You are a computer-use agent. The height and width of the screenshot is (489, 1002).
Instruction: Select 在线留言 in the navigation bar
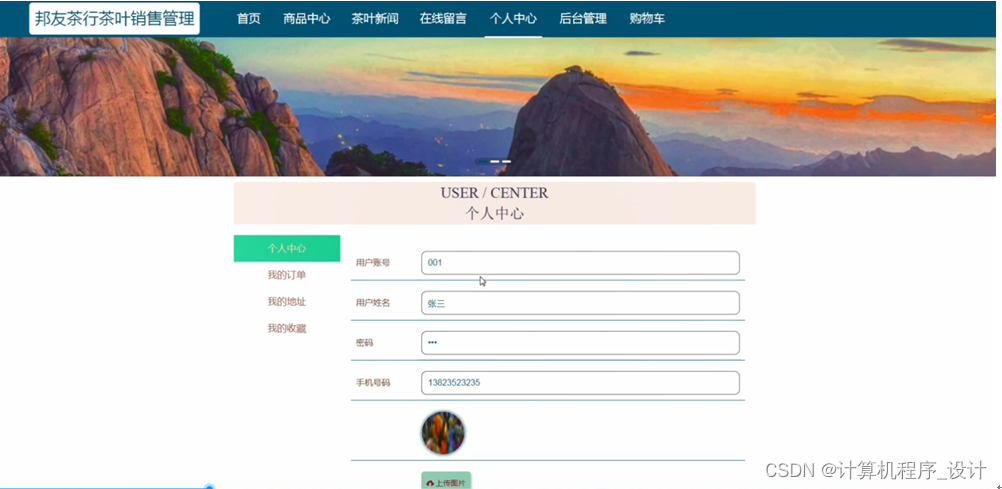(x=443, y=19)
